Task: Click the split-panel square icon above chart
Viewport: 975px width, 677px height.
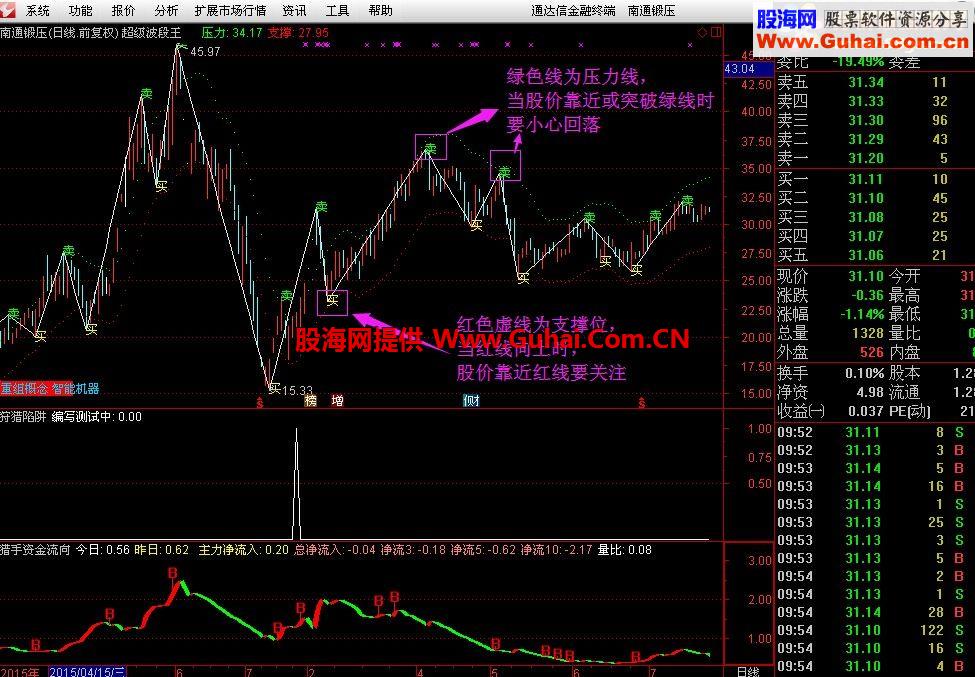Action: tap(716, 33)
